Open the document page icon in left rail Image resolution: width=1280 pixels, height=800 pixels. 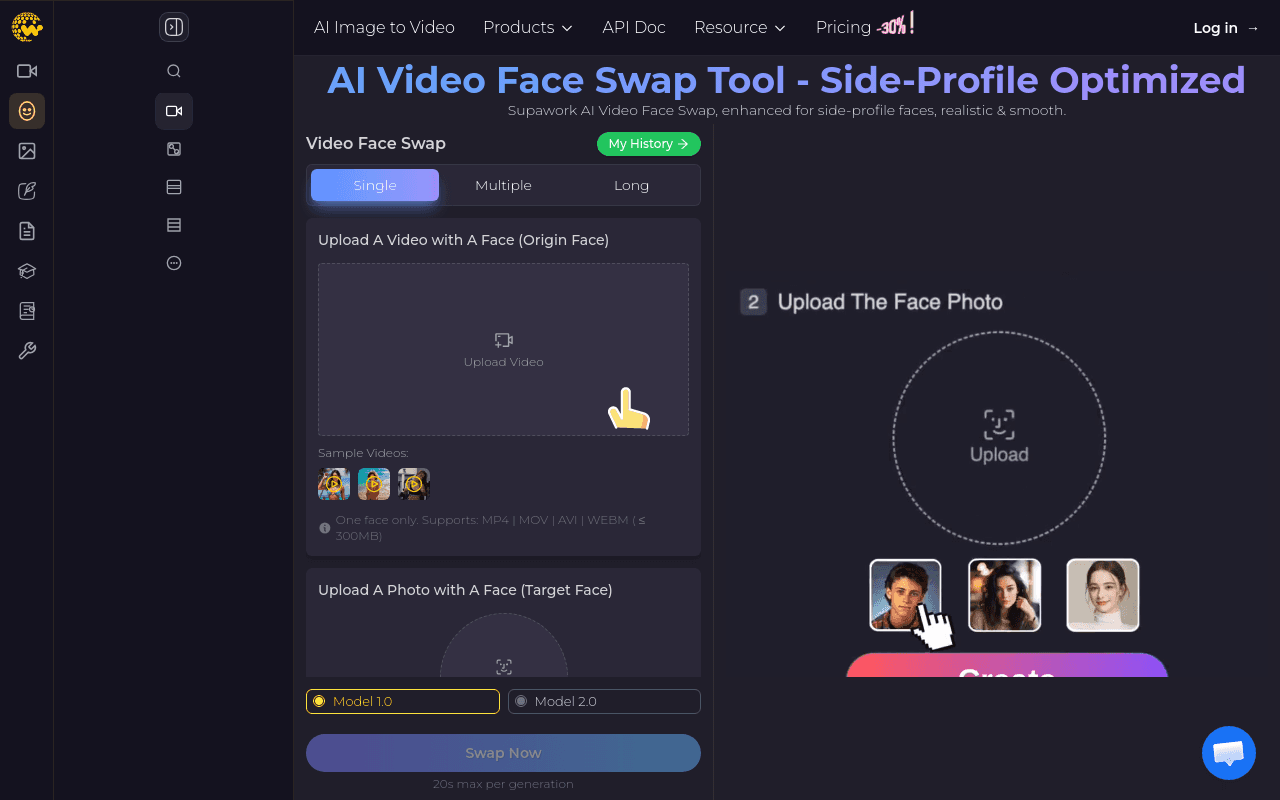pyautogui.click(x=27, y=231)
